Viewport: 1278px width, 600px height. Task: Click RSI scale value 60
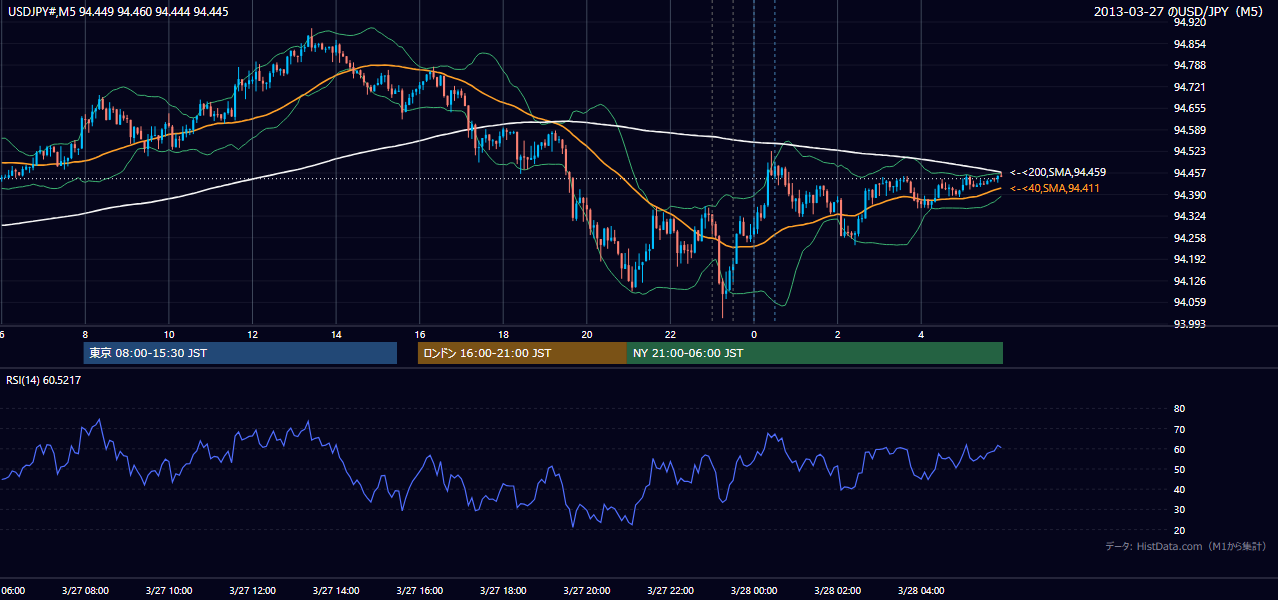click(x=1179, y=449)
